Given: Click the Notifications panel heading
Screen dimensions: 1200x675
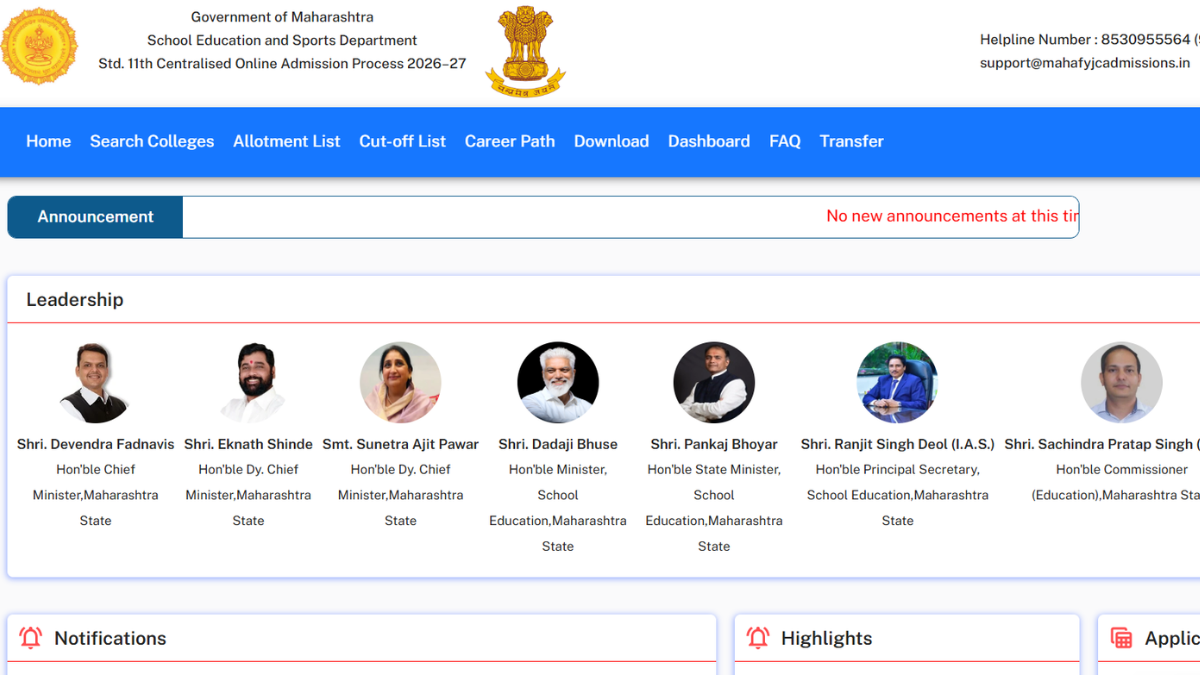Looking at the screenshot, I should (110, 638).
